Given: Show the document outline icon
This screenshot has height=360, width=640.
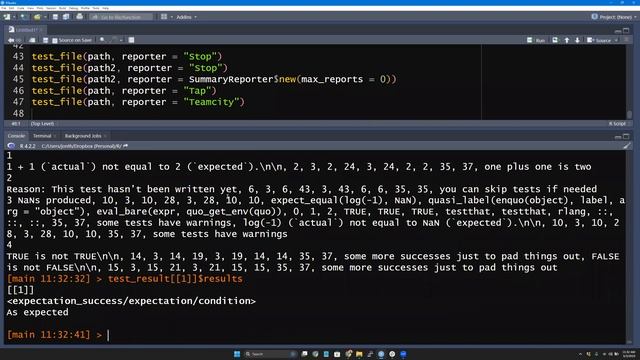Looking at the screenshot, I should click(627, 40).
